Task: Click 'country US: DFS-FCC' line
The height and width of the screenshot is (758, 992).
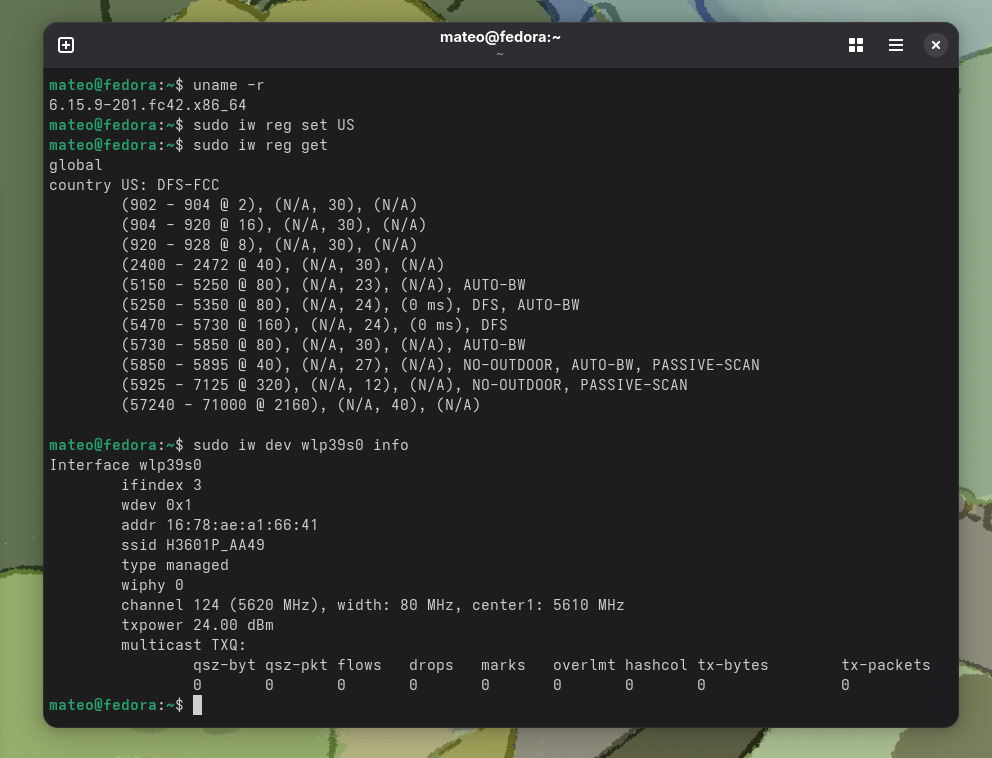Action: point(134,185)
